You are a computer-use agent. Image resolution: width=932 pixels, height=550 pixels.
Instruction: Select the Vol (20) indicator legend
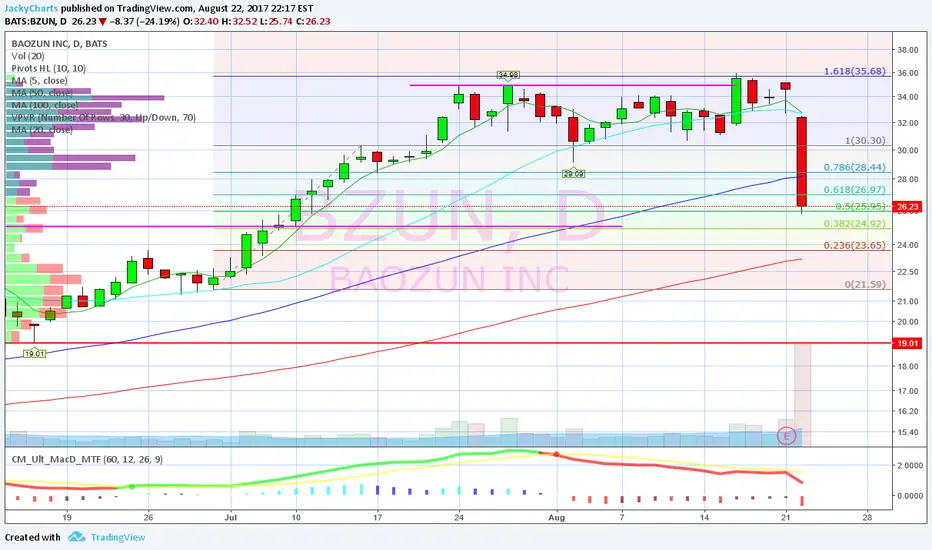tap(28, 56)
